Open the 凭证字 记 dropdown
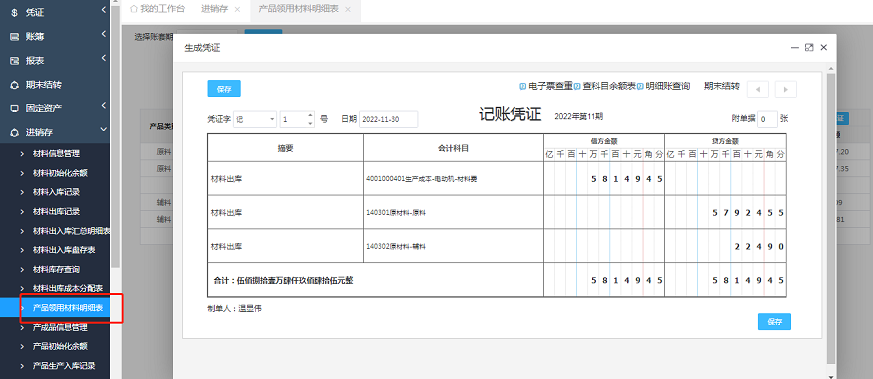873x379 pixels. (256, 119)
